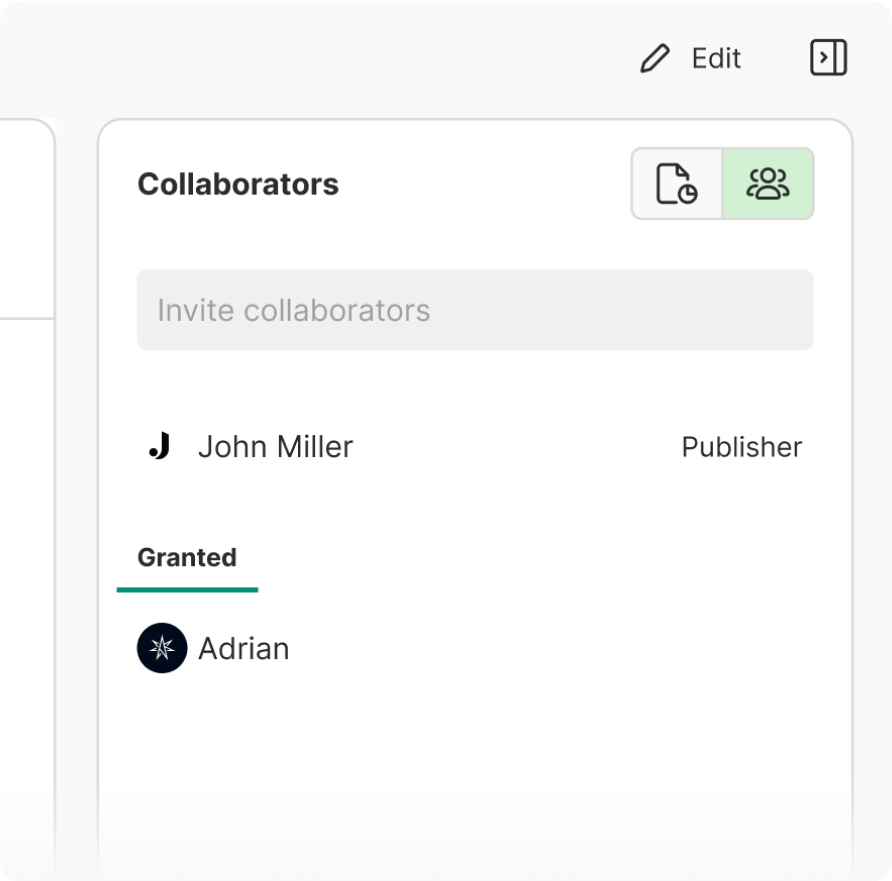Click Adrian's dark star avatar
The image size is (892, 881).
click(x=162, y=648)
